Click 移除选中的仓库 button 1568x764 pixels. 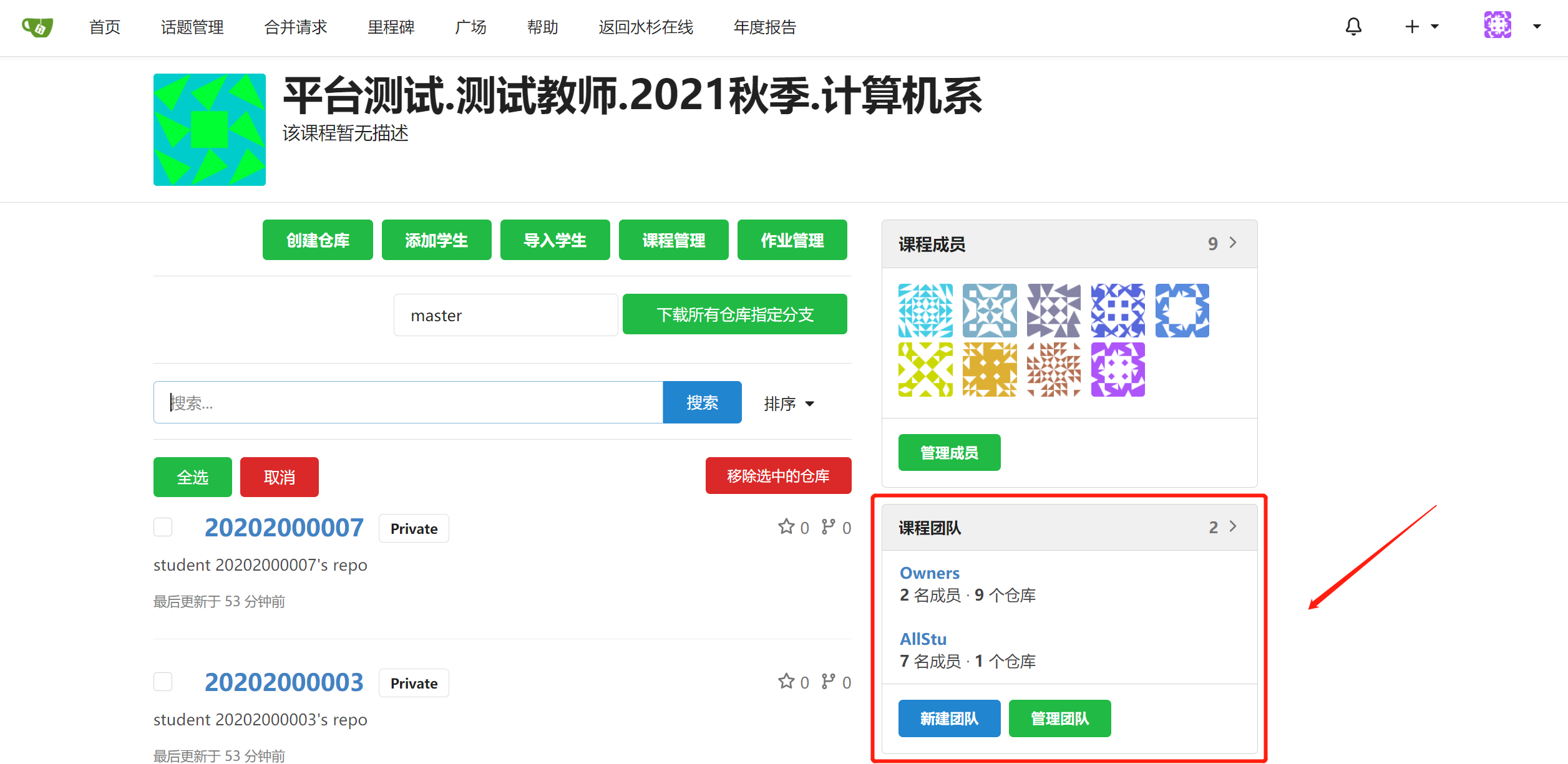pos(779,476)
